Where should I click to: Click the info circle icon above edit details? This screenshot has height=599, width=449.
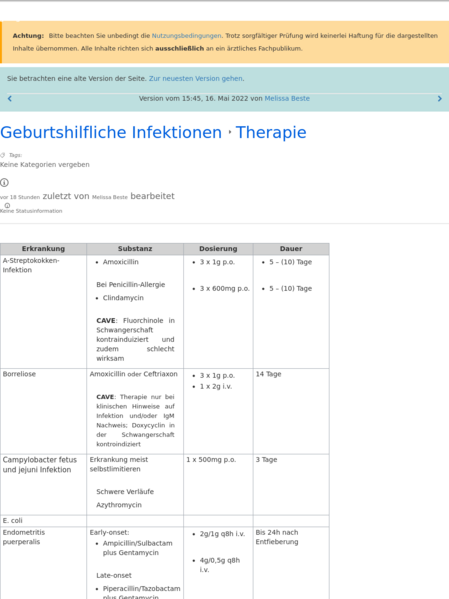pyautogui.click(x=4, y=183)
